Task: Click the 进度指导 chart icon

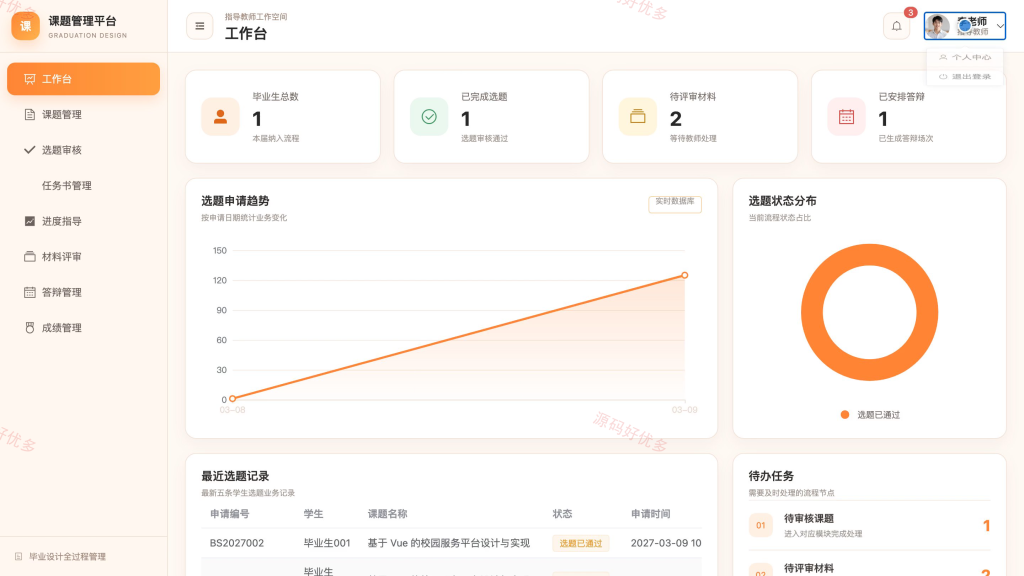Action: pyautogui.click(x=29, y=221)
